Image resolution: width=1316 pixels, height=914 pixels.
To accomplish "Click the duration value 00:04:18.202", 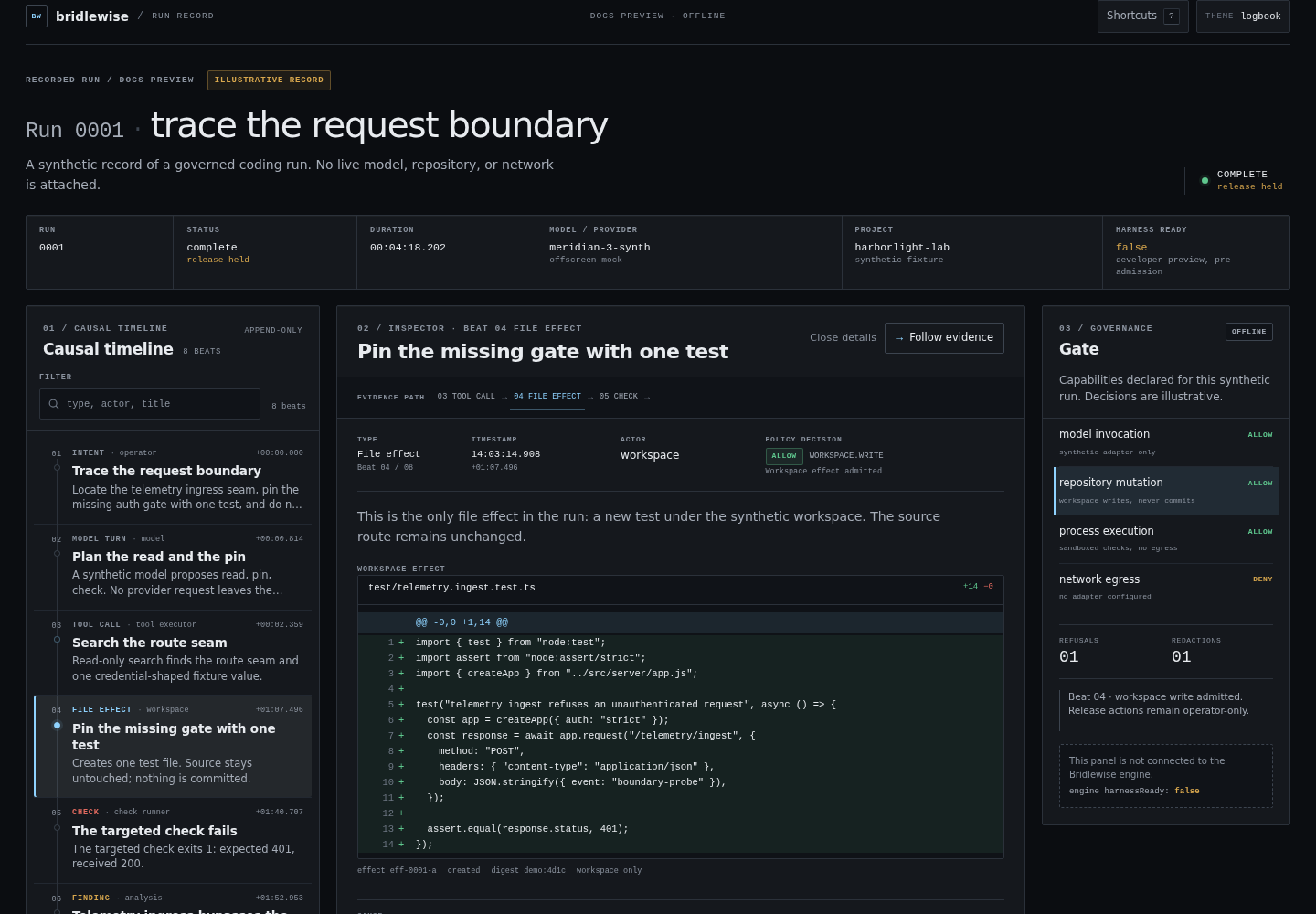I will (408, 248).
